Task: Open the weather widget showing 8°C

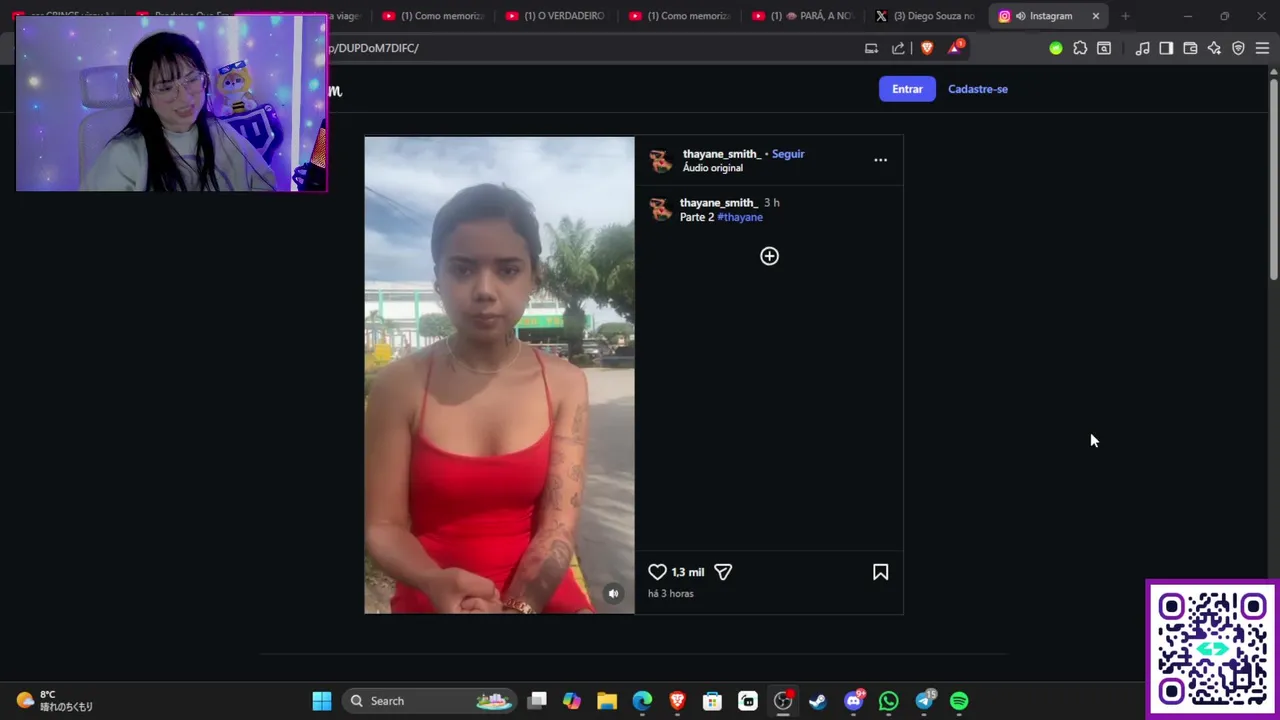Action: click(55, 701)
